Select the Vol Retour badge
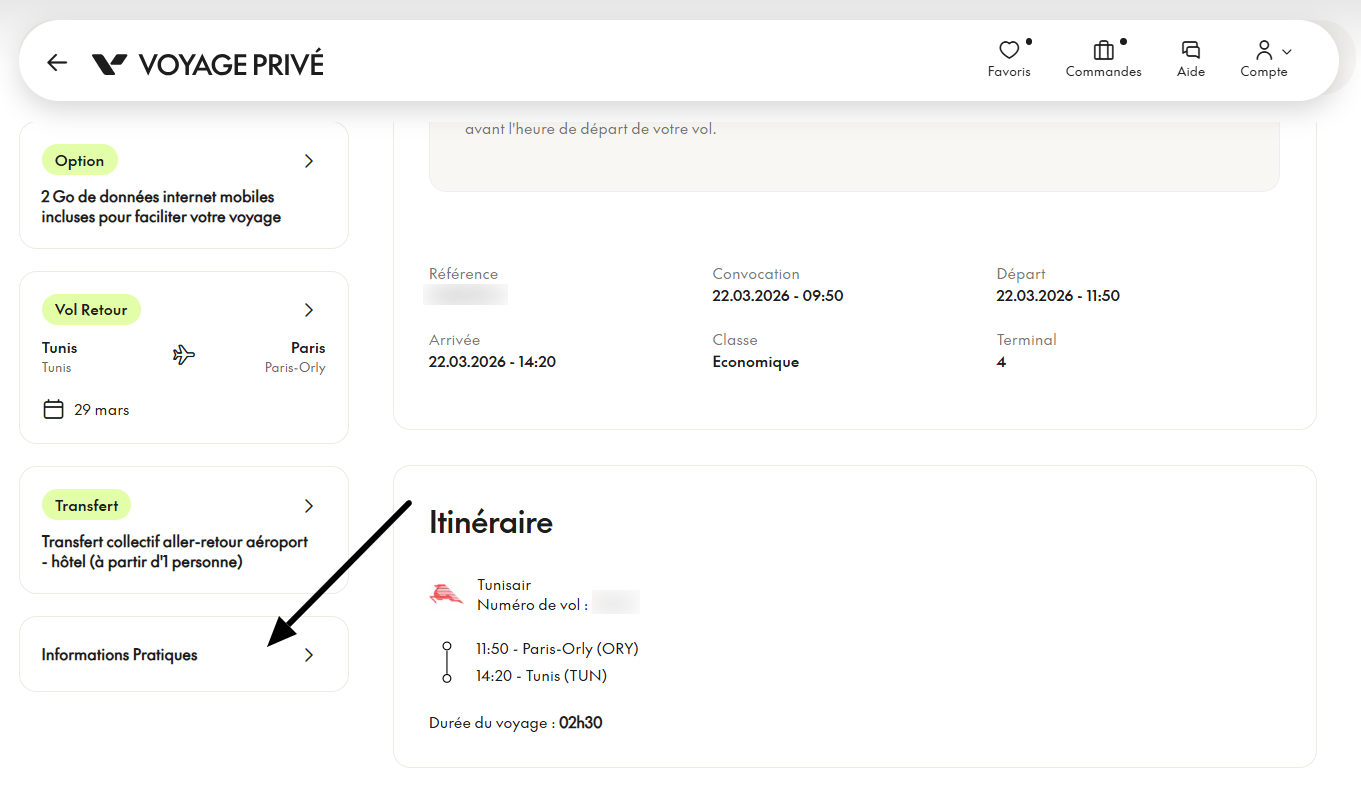 [x=91, y=310]
